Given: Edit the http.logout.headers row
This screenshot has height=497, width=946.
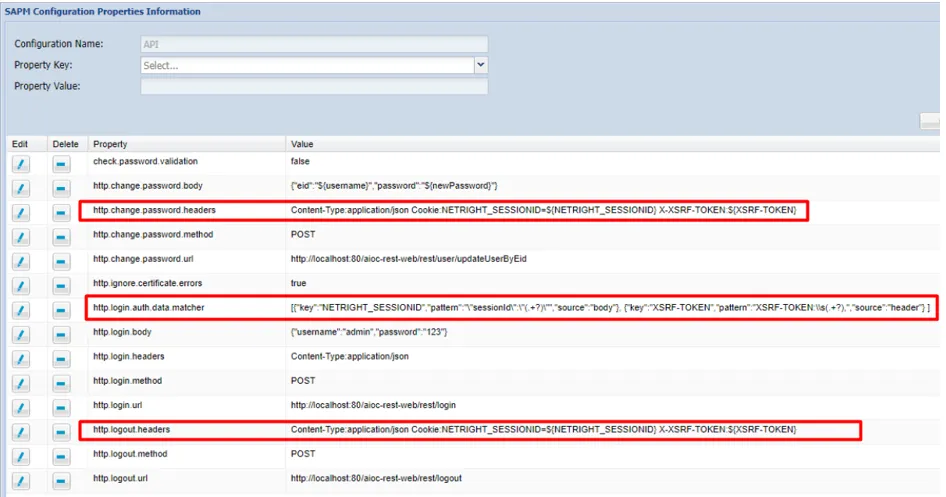Looking at the screenshot, I should pos(21,432).
